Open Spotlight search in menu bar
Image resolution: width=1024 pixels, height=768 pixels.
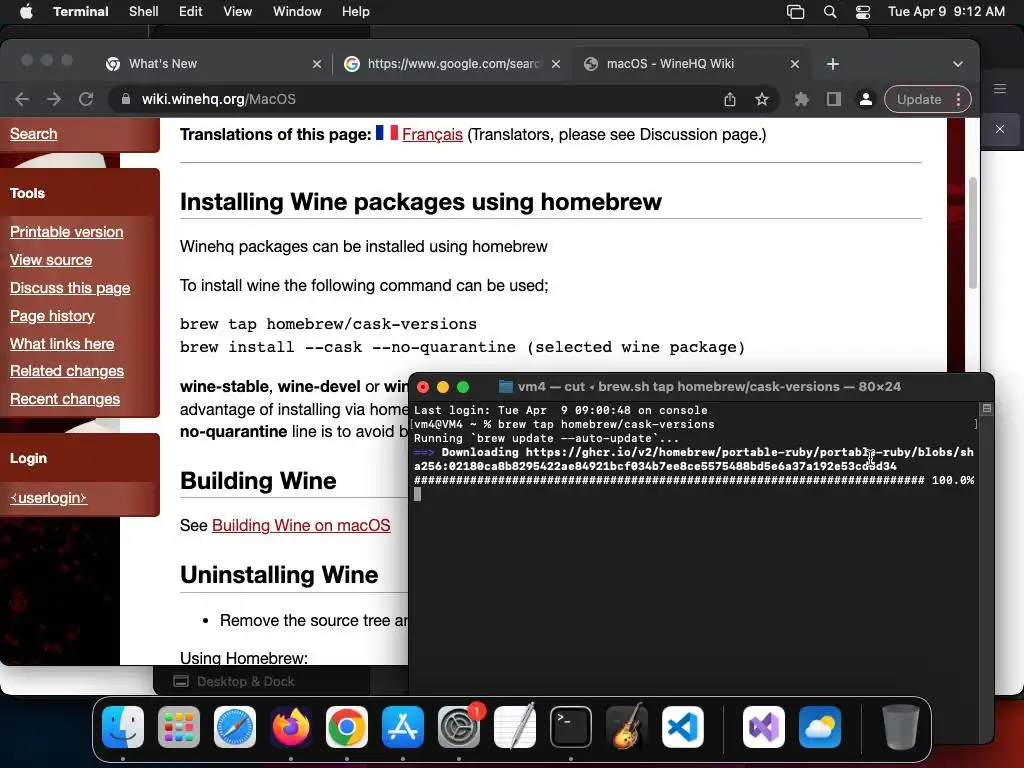(x=830, y=12)
